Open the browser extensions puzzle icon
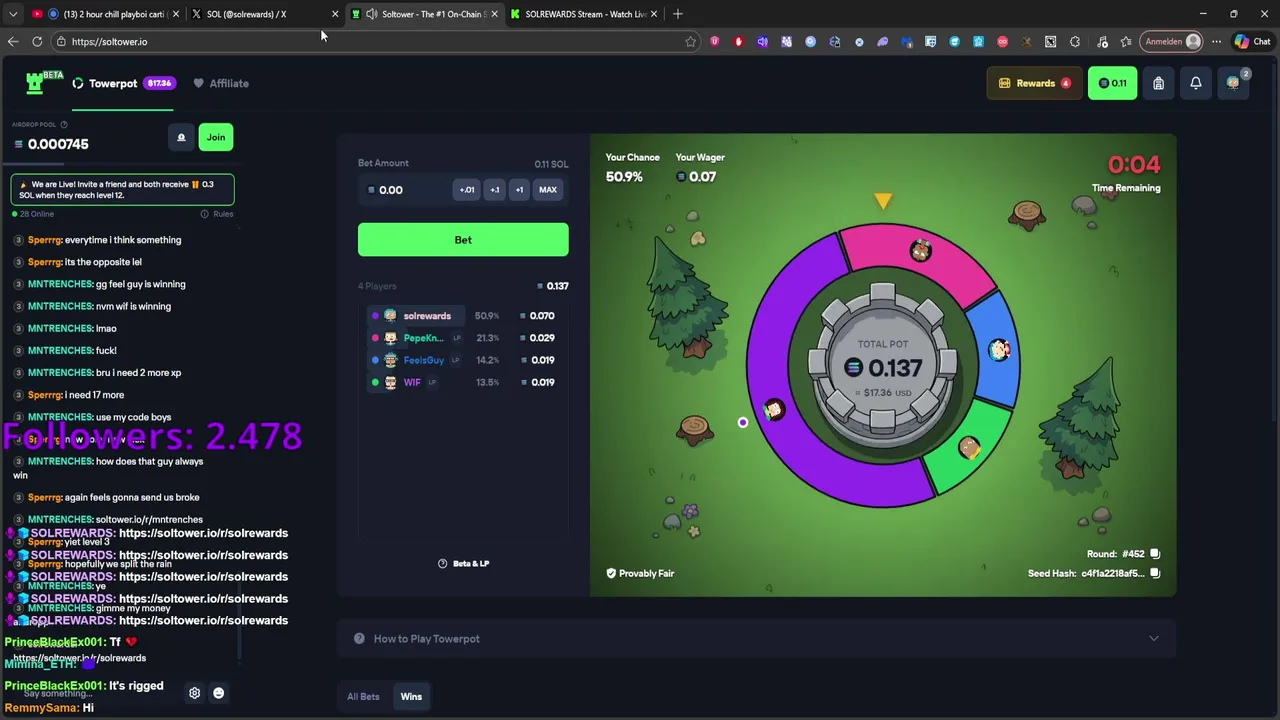The width and height of the screenshot is (1280, 720). click(1075, 41)
